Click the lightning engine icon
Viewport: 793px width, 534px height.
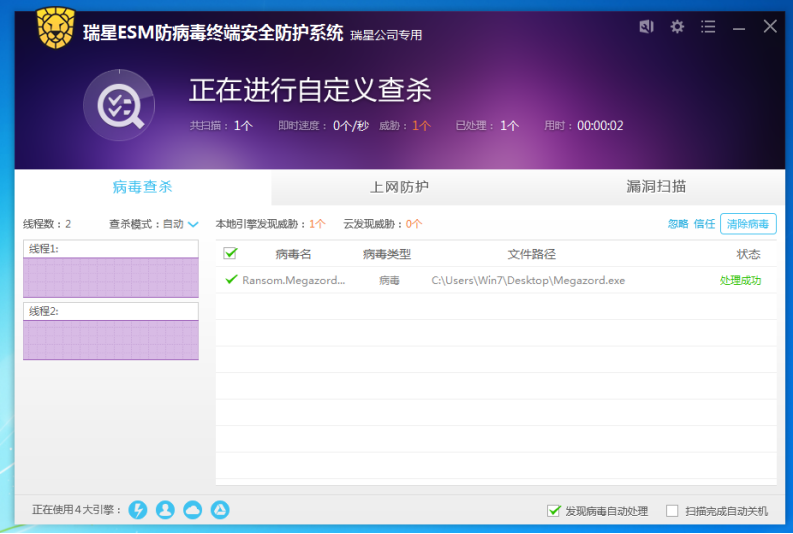tap(138, 510)
